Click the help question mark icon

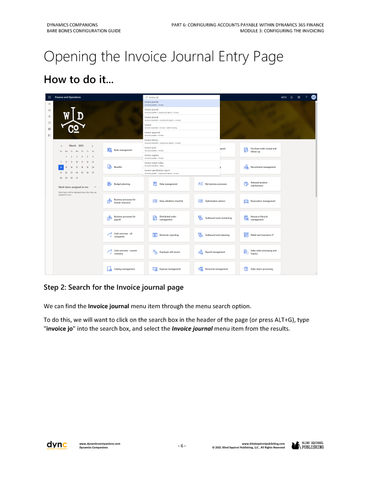tap(306, 97)
